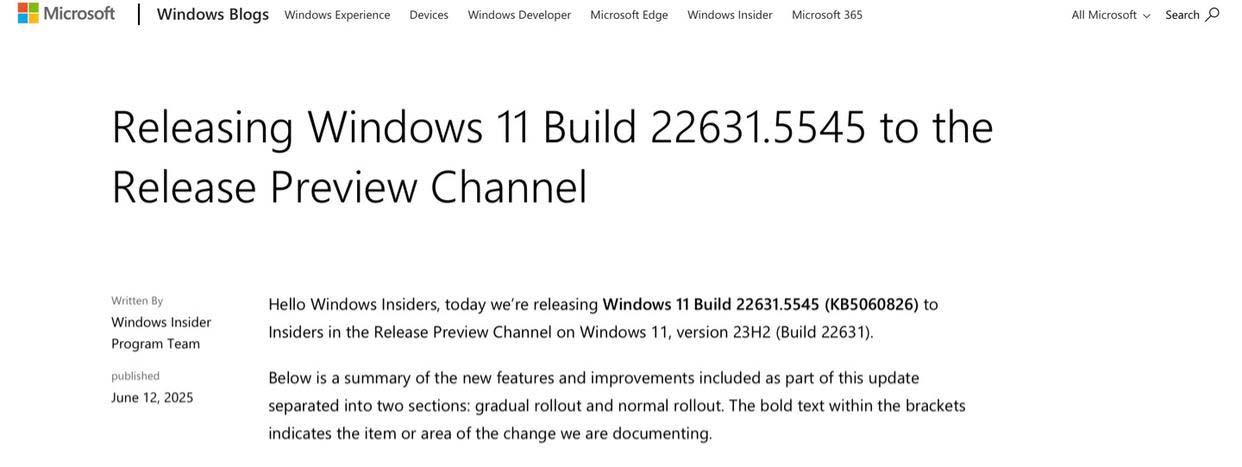Click the Search text label
The image size is (1242, 467).
(1182, 15)
